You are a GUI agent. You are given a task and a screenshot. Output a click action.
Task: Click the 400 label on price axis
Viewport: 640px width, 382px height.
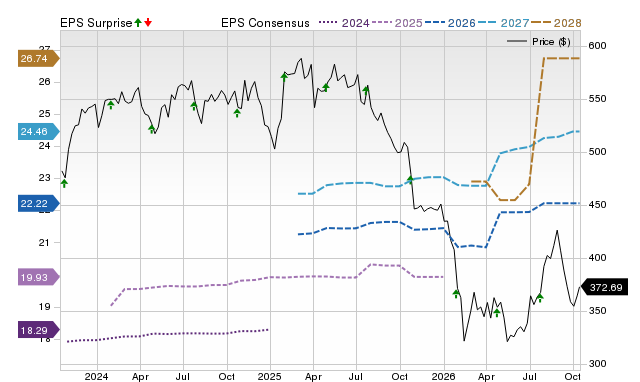click(x=597, y=258)
